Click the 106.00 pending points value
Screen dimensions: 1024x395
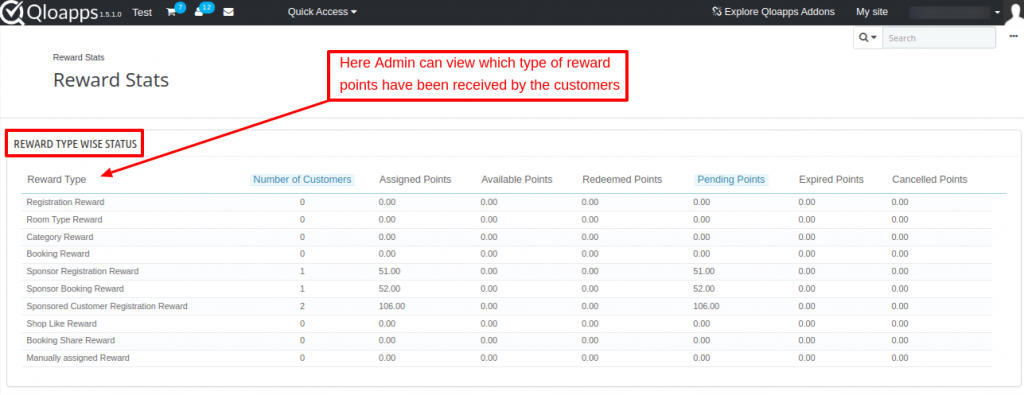pyautogui.click(x=707, y=306)
